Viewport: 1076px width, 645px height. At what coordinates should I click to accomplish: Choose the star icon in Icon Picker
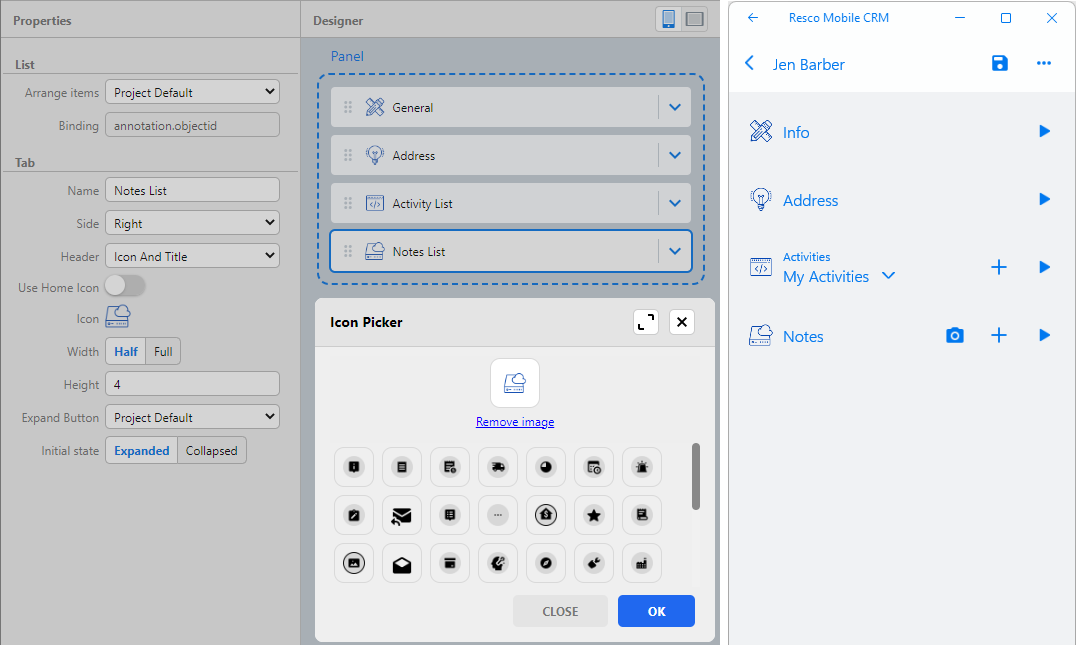pyautogui.click(x=594, y=515)
